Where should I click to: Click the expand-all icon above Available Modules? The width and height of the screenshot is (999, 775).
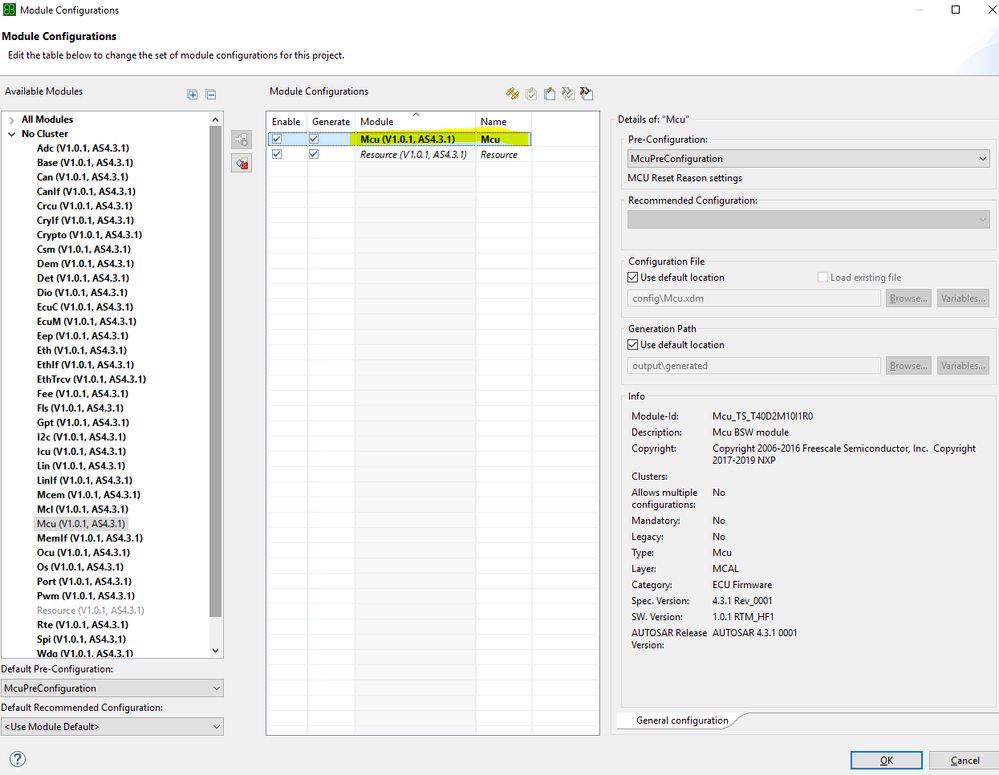pos(192,94)
